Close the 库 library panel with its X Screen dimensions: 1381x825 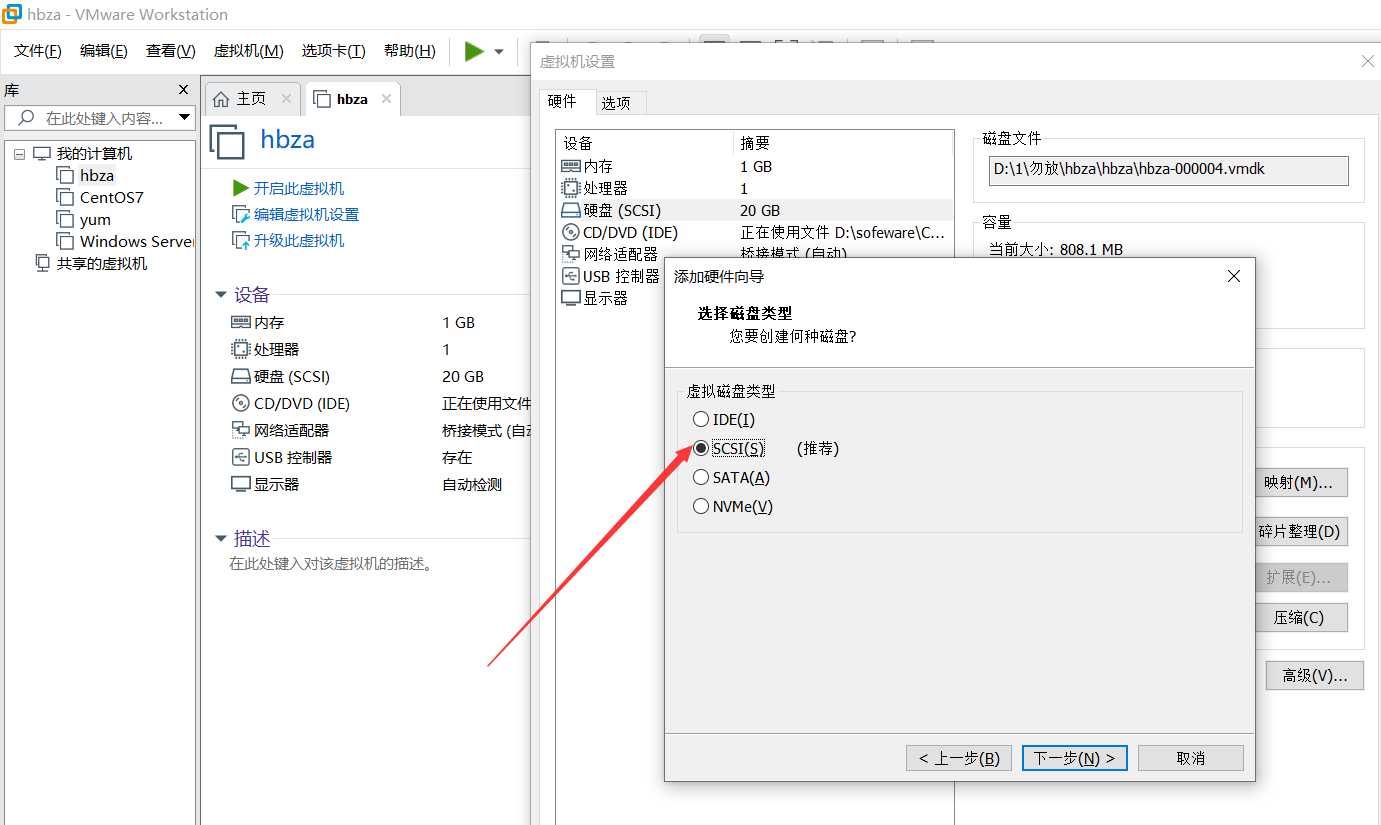(183, 89)
